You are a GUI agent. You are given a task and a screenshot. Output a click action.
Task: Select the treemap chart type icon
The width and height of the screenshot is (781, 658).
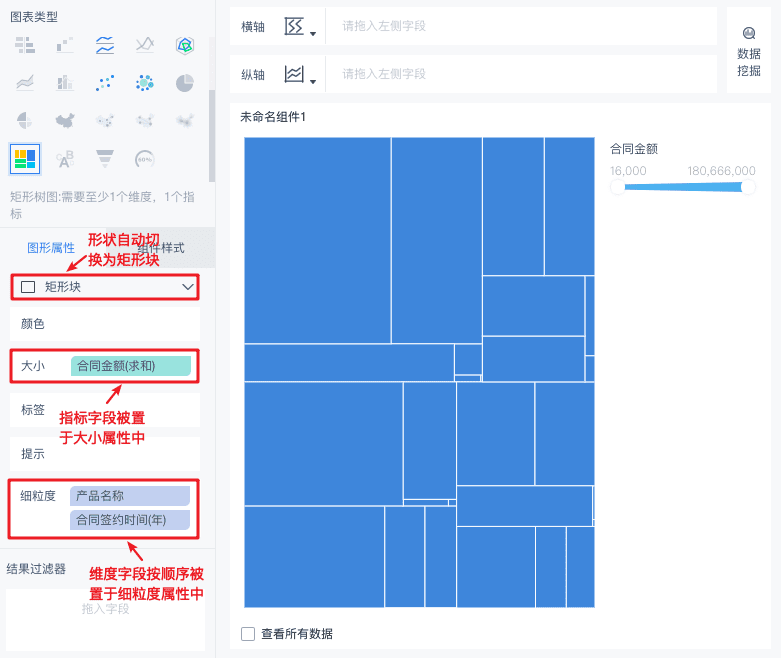click(25, 159)
